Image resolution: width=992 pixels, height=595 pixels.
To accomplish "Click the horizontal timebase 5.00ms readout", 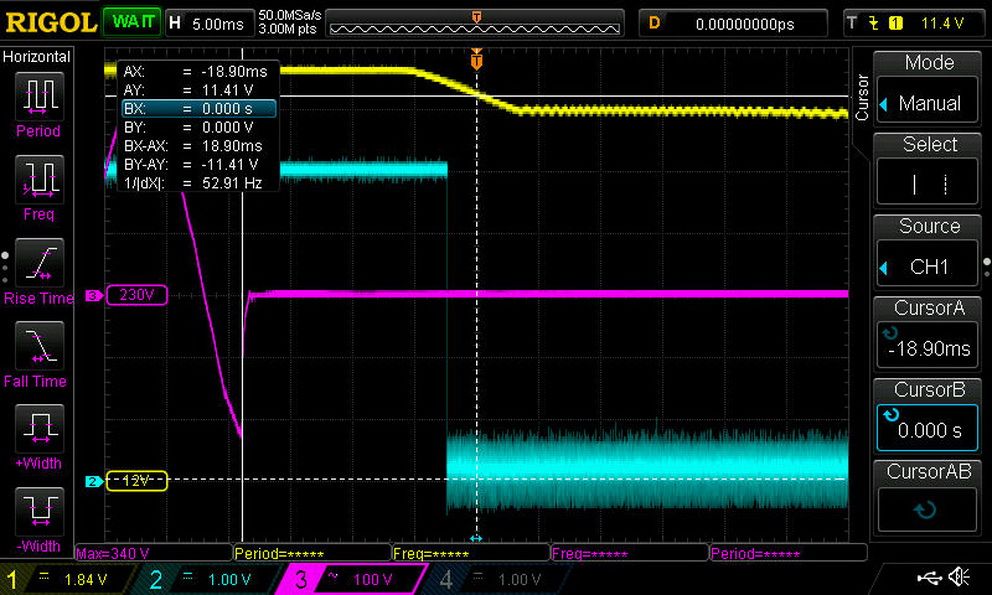I will pyautogui.click(x=209, y=24).
